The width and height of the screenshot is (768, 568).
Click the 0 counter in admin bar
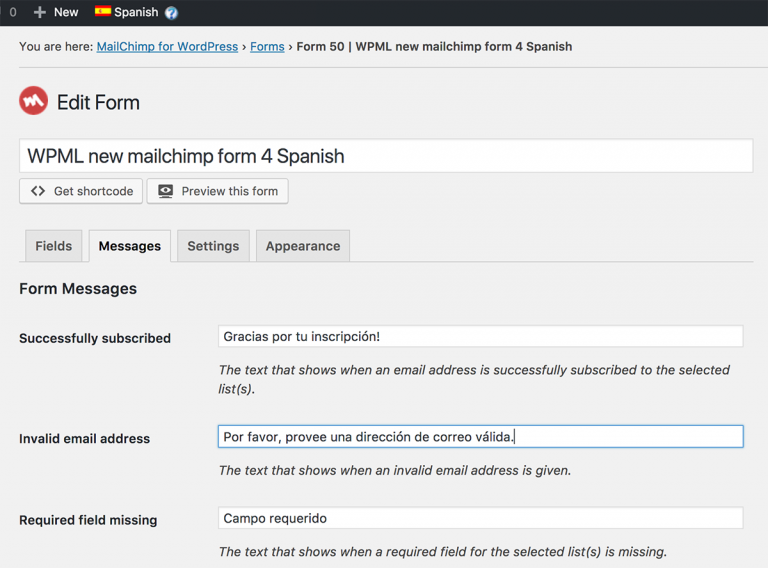(13, 12)
